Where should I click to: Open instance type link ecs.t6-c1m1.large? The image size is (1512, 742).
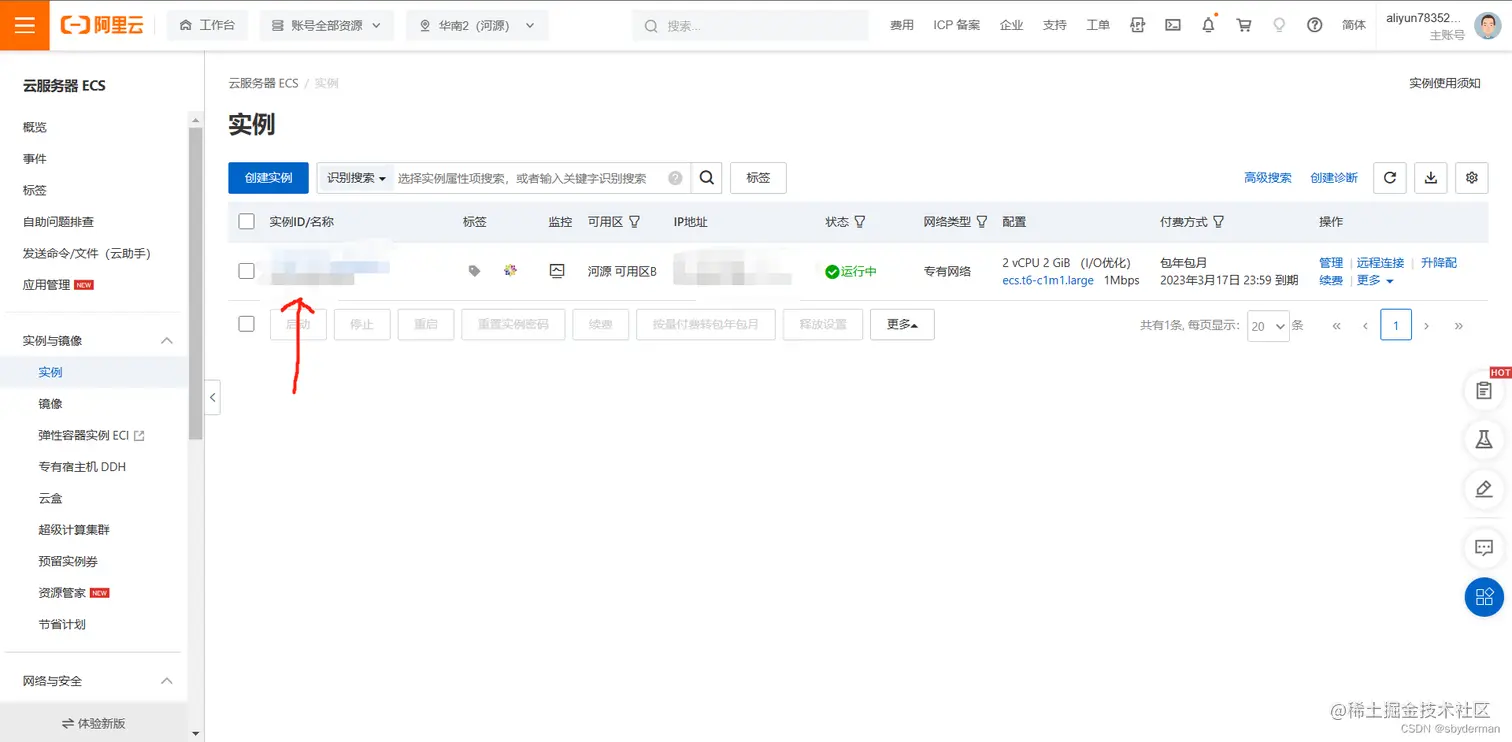(x=1048, y=281)
